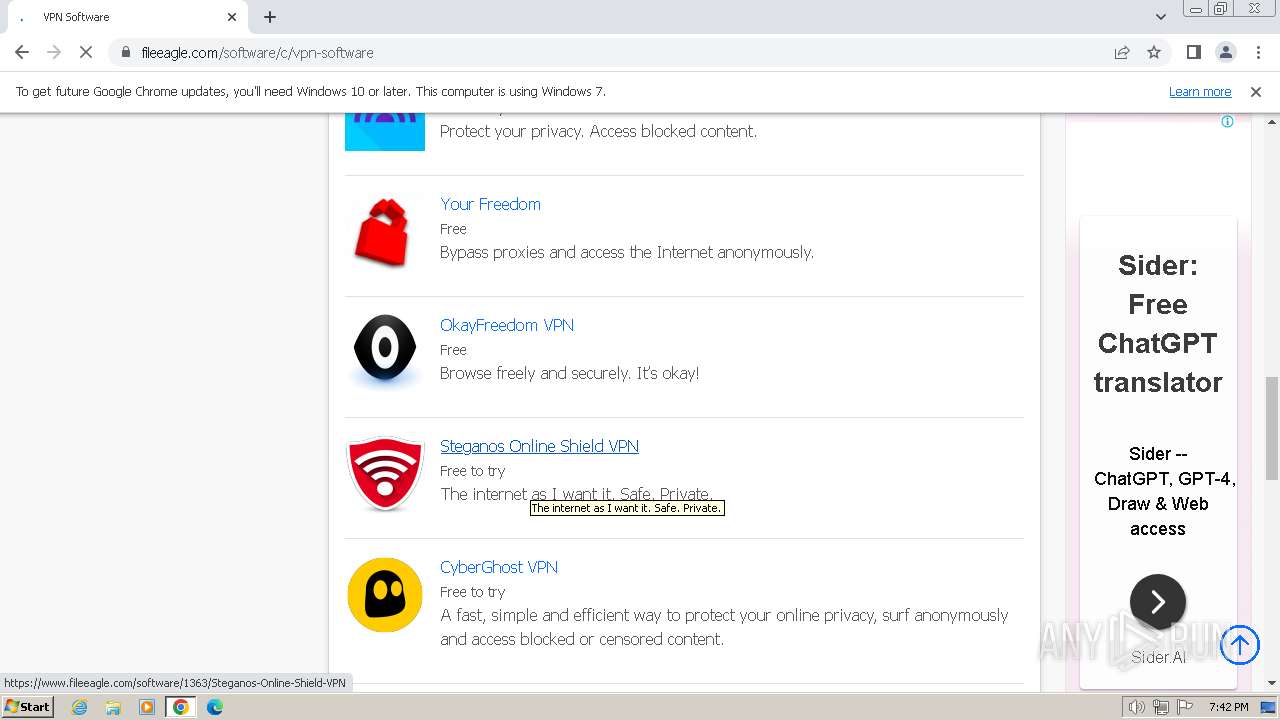
Task: Click the forward navigation arrow
Action: point(54,52)
